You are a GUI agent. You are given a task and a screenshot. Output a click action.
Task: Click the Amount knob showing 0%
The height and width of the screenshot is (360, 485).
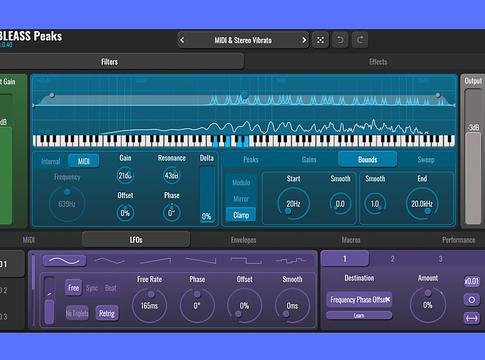pyautogui.click(x=428, y=305)
